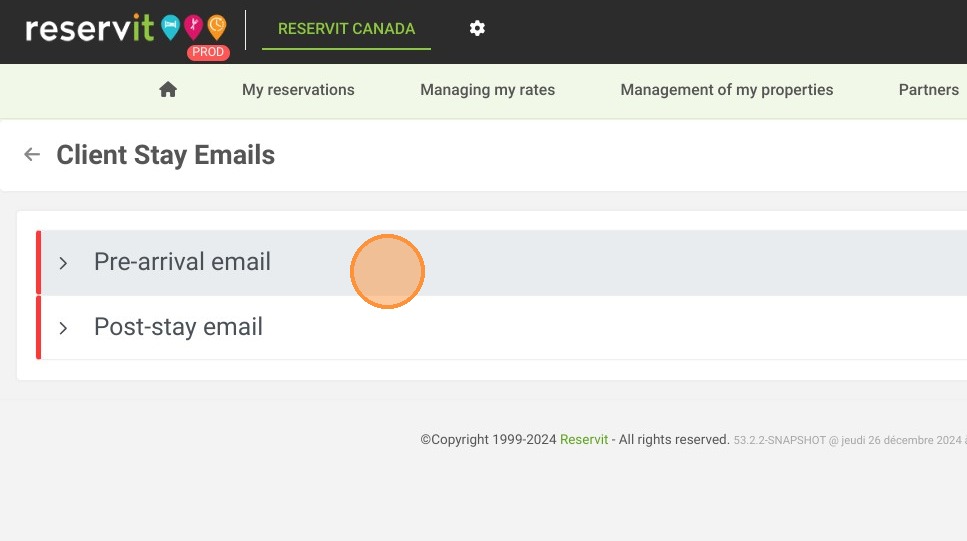The image size is (967, 541).
Task: Click the pink activity pin icon
Action: [x=194, y=27]
